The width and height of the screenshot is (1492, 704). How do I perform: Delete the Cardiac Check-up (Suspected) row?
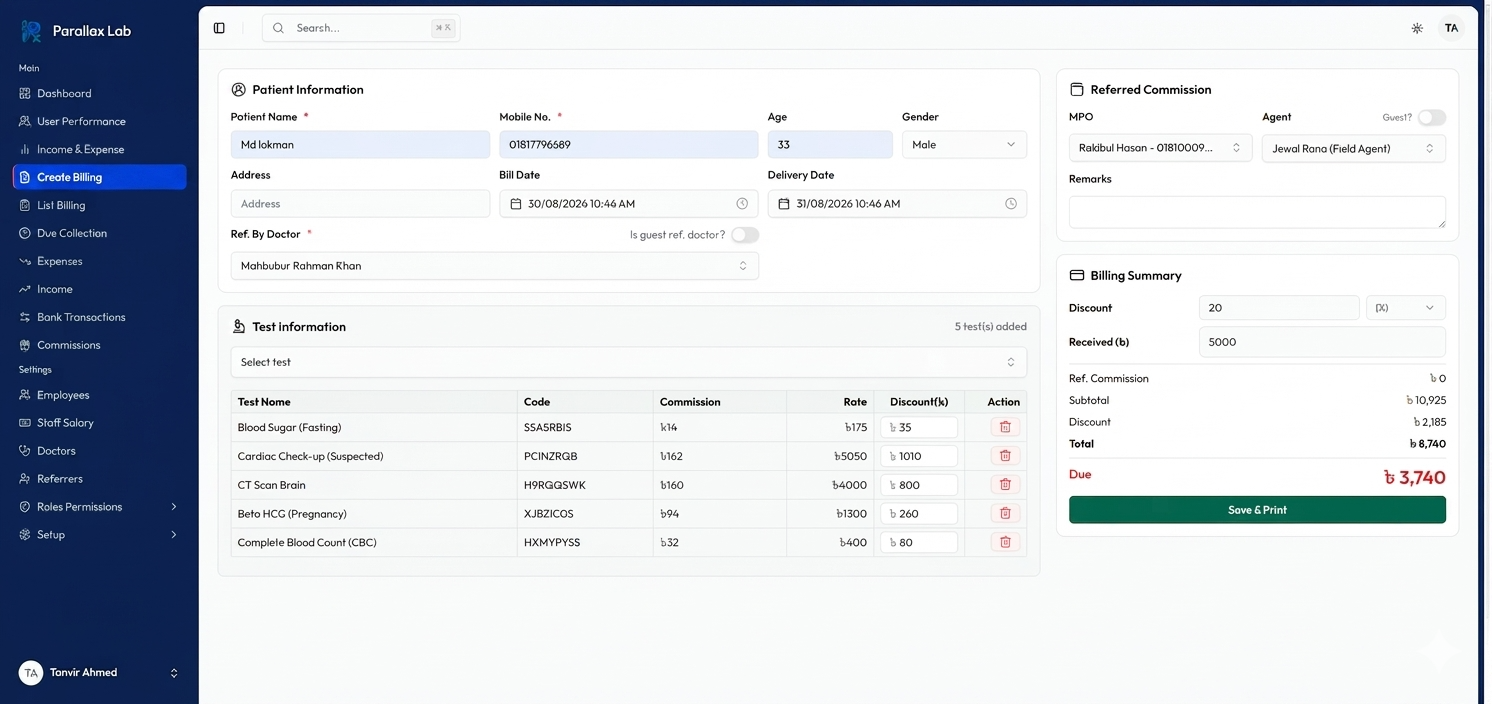(1005, 456)
